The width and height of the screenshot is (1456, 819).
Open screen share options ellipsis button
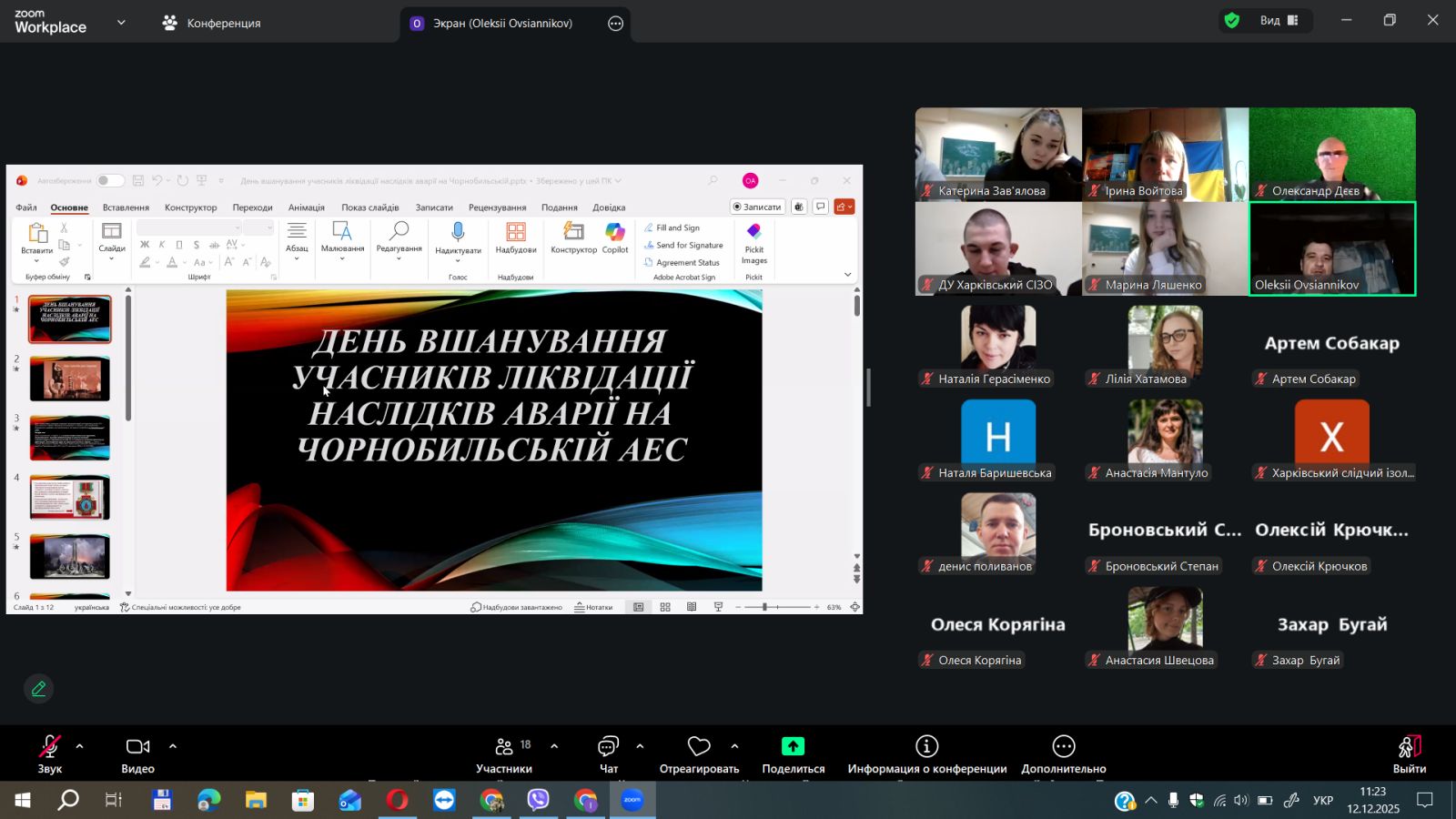pyautogui.click(x=616, y=24)
